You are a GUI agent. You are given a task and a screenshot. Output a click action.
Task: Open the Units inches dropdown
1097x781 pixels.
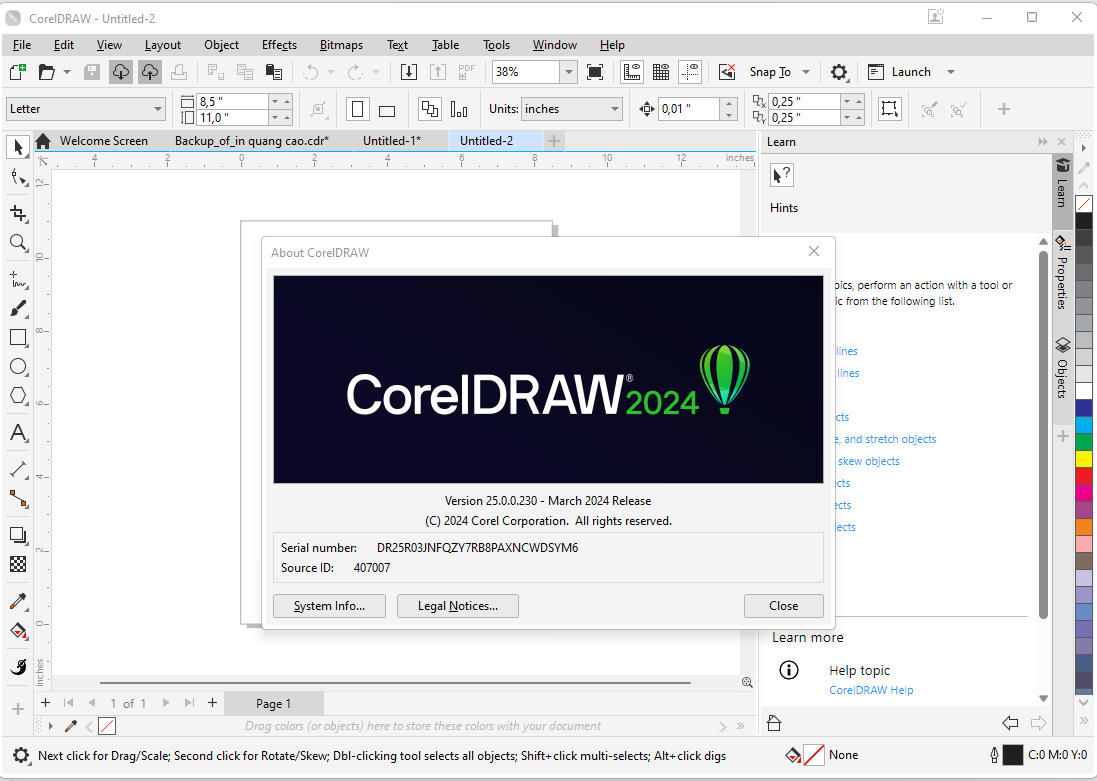click(614, 109)
